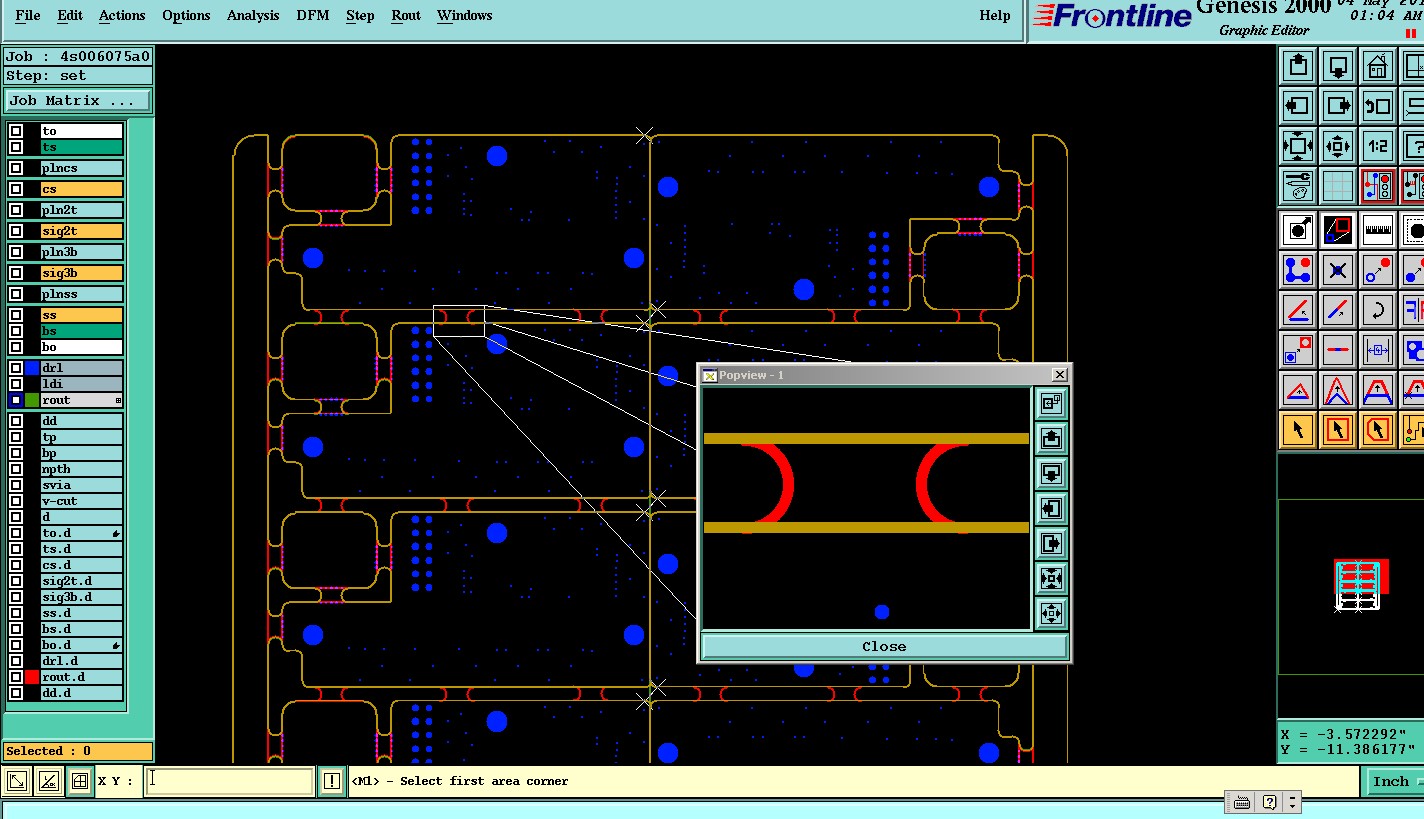
Task: Click the pan left icon in main toolbar
Action: point(1297,106)
